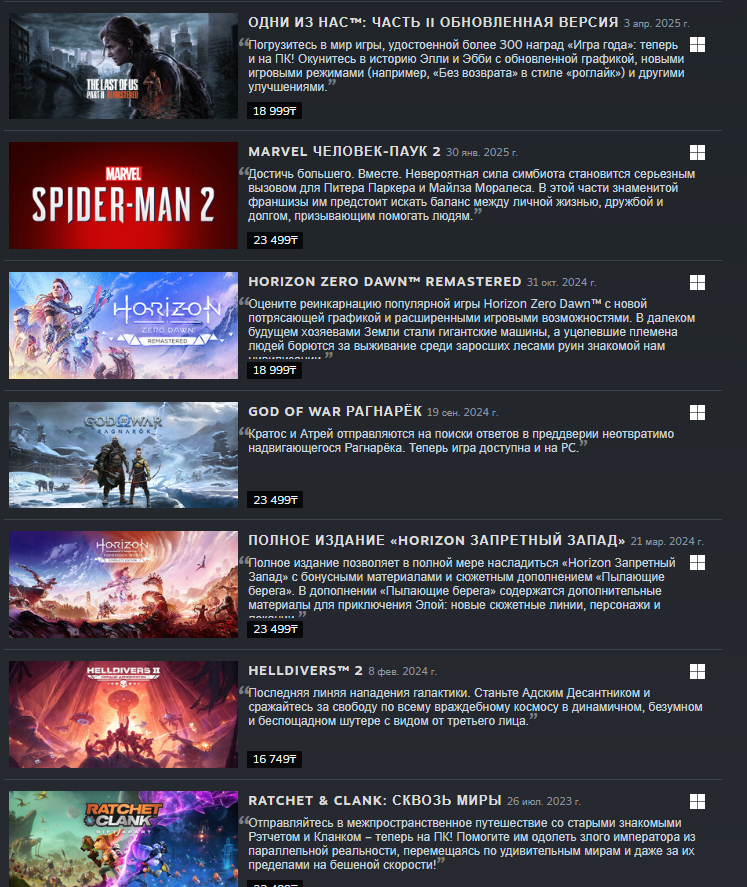Click Windows icon next to Horizon Zero Dawn Remastered
The width and height of the screenshot is (747, 887).
pos(697,282)
